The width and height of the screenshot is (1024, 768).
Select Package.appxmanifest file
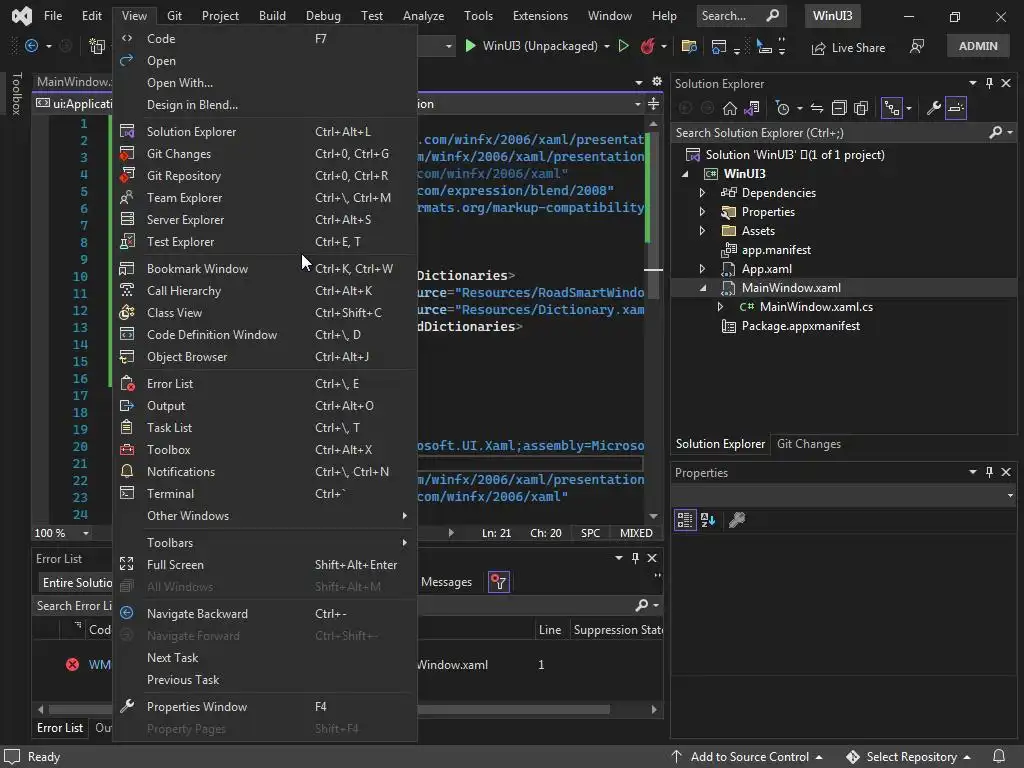coord(801,326)
